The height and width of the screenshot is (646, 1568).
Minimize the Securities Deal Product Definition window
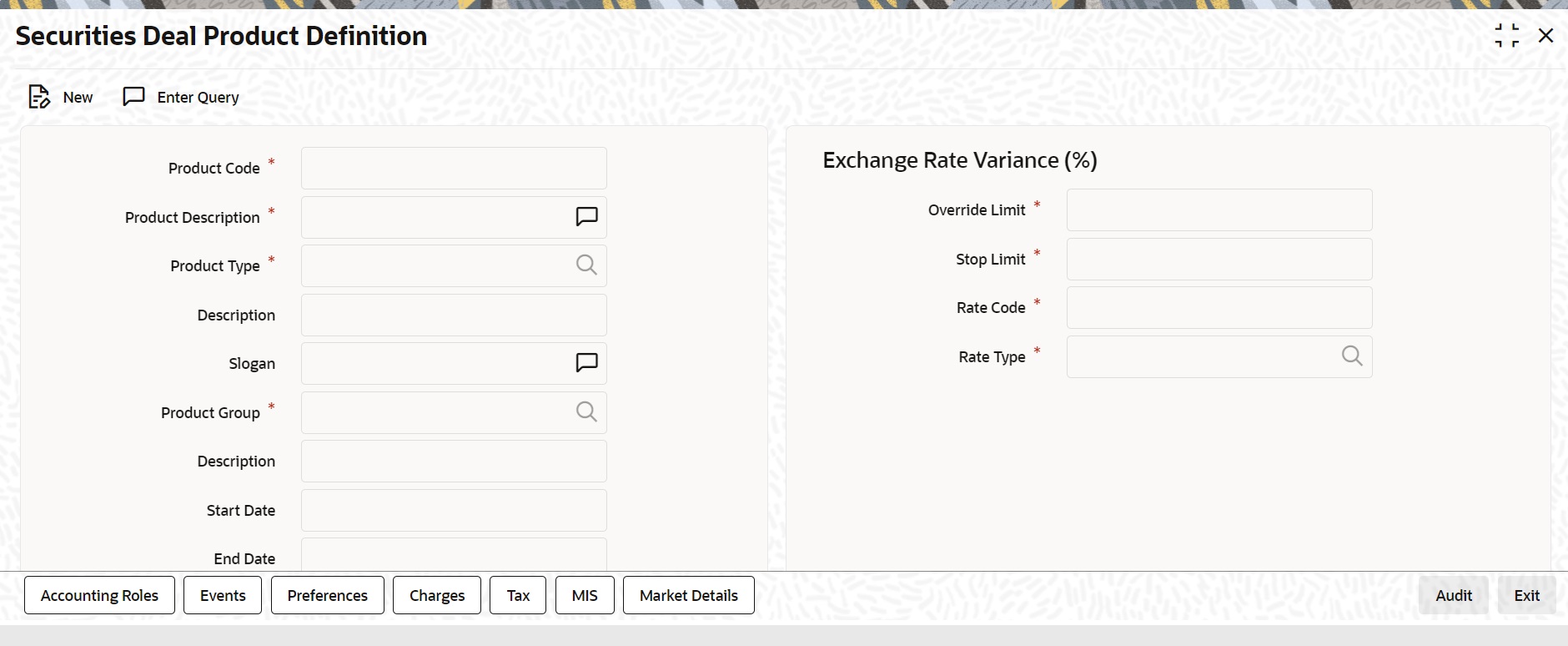(x=1507, y=36)
